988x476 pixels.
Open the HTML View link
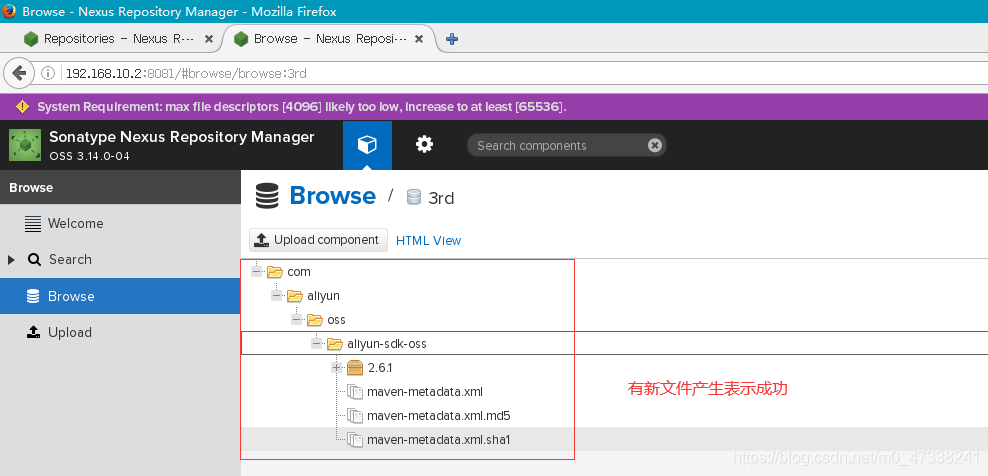(x=428, y=240)
